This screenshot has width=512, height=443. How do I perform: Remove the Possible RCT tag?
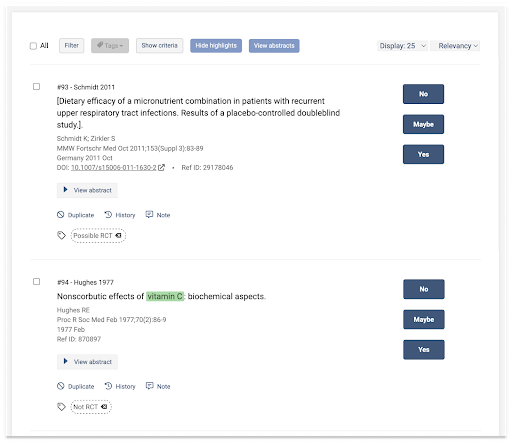[118, 236]
